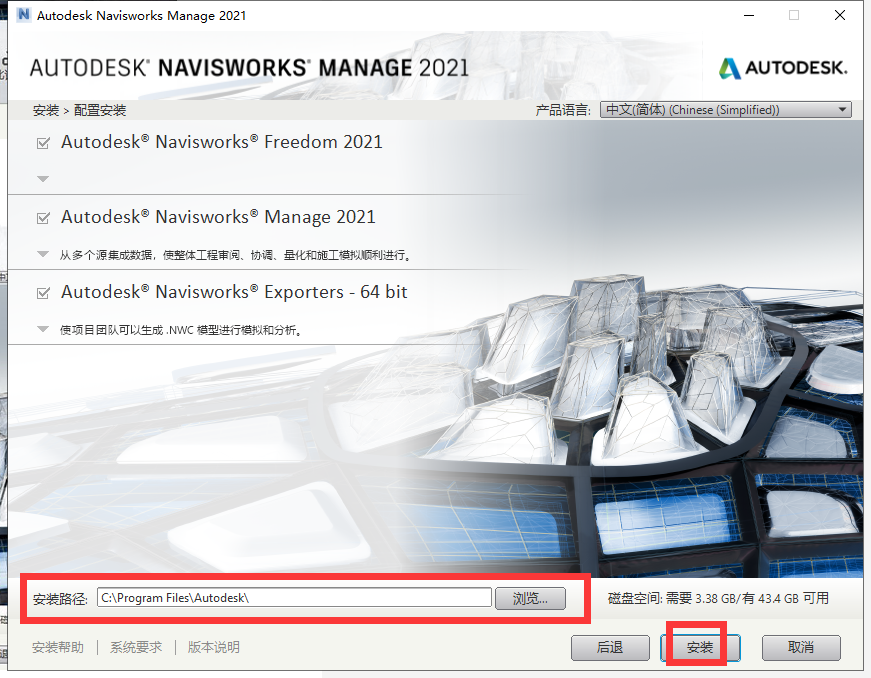Open the 安装帮助 help link

[58, 647]
